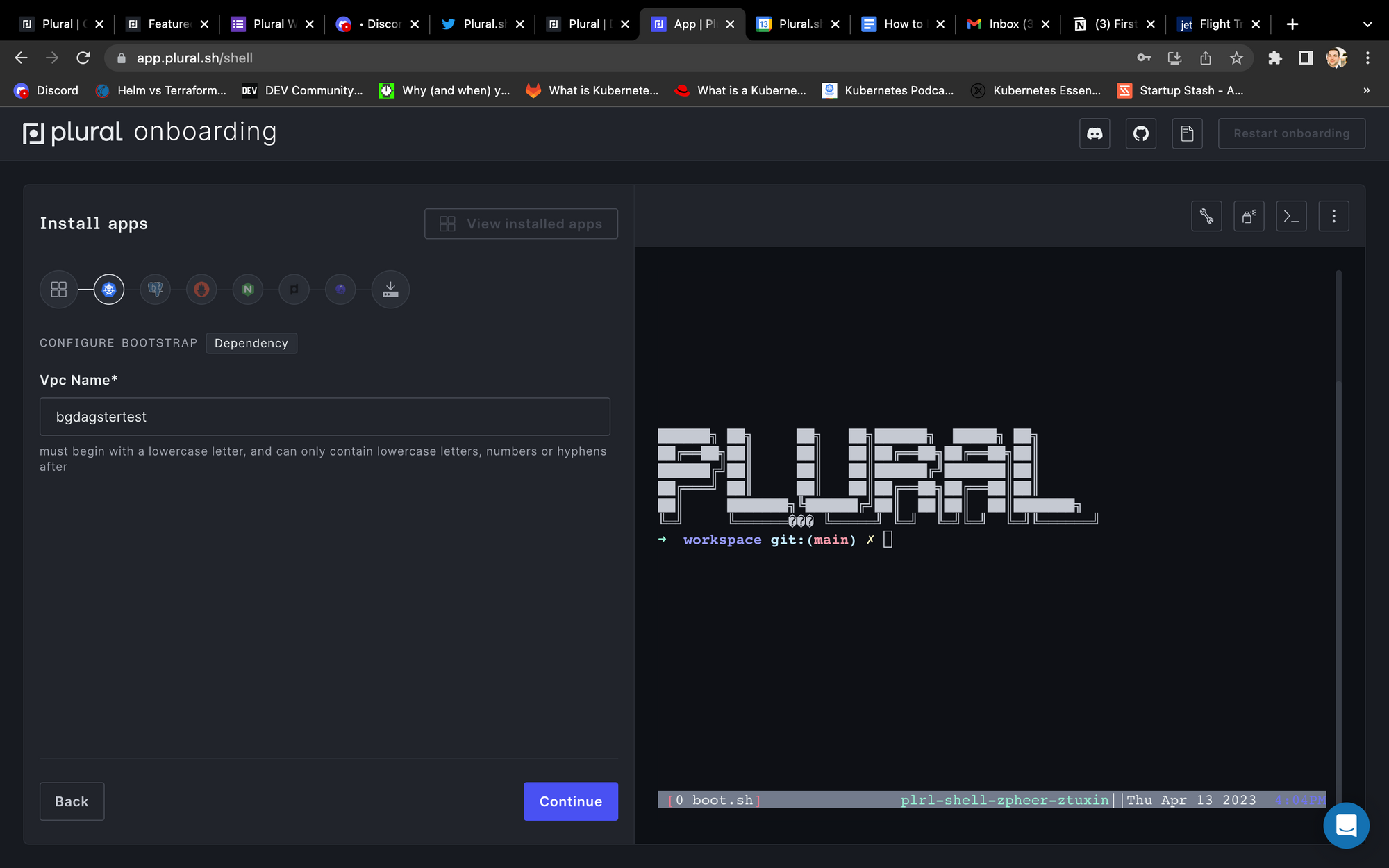This screenshot has height=868, width=1389.
Task: Switch to the Discord browser tab
Action: pyautogui.click(x=377, y=24)
